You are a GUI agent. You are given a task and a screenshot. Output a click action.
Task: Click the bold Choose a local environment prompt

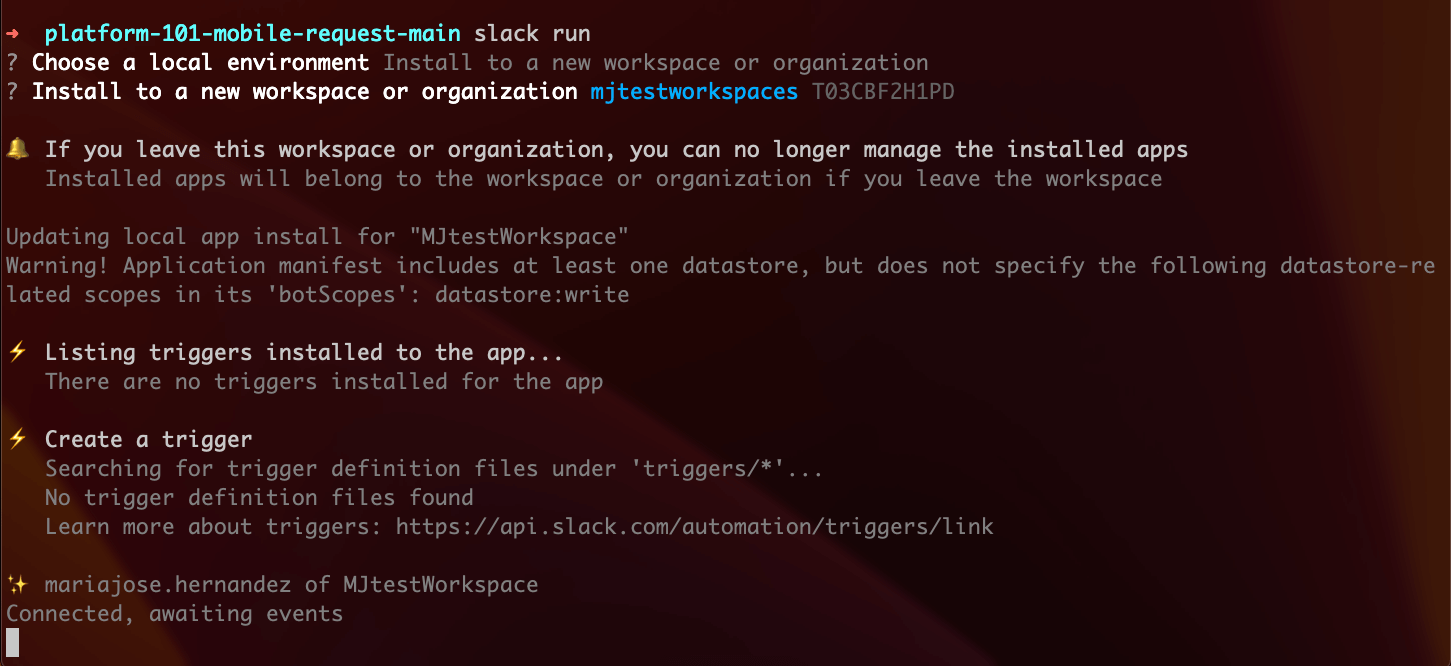[x=200, y=63]
